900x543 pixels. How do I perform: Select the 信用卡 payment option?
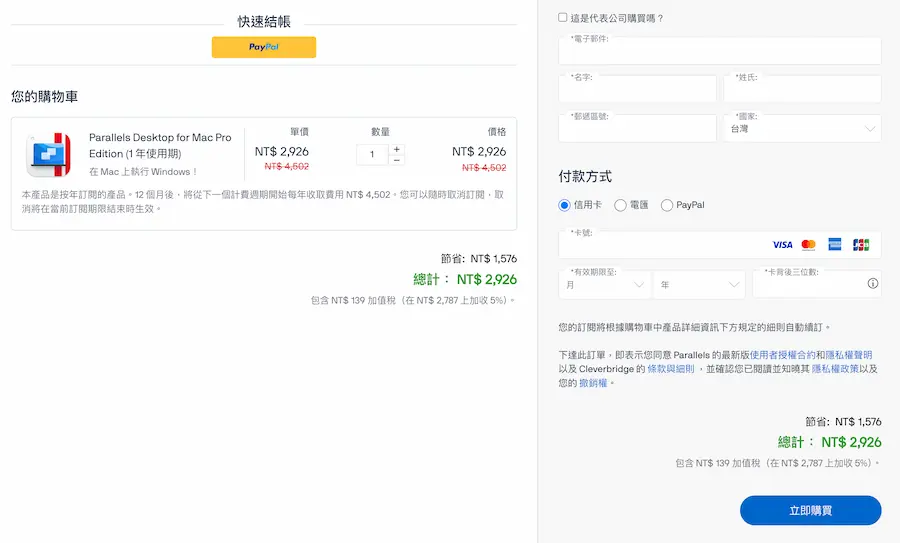click(x=565, y=205)
